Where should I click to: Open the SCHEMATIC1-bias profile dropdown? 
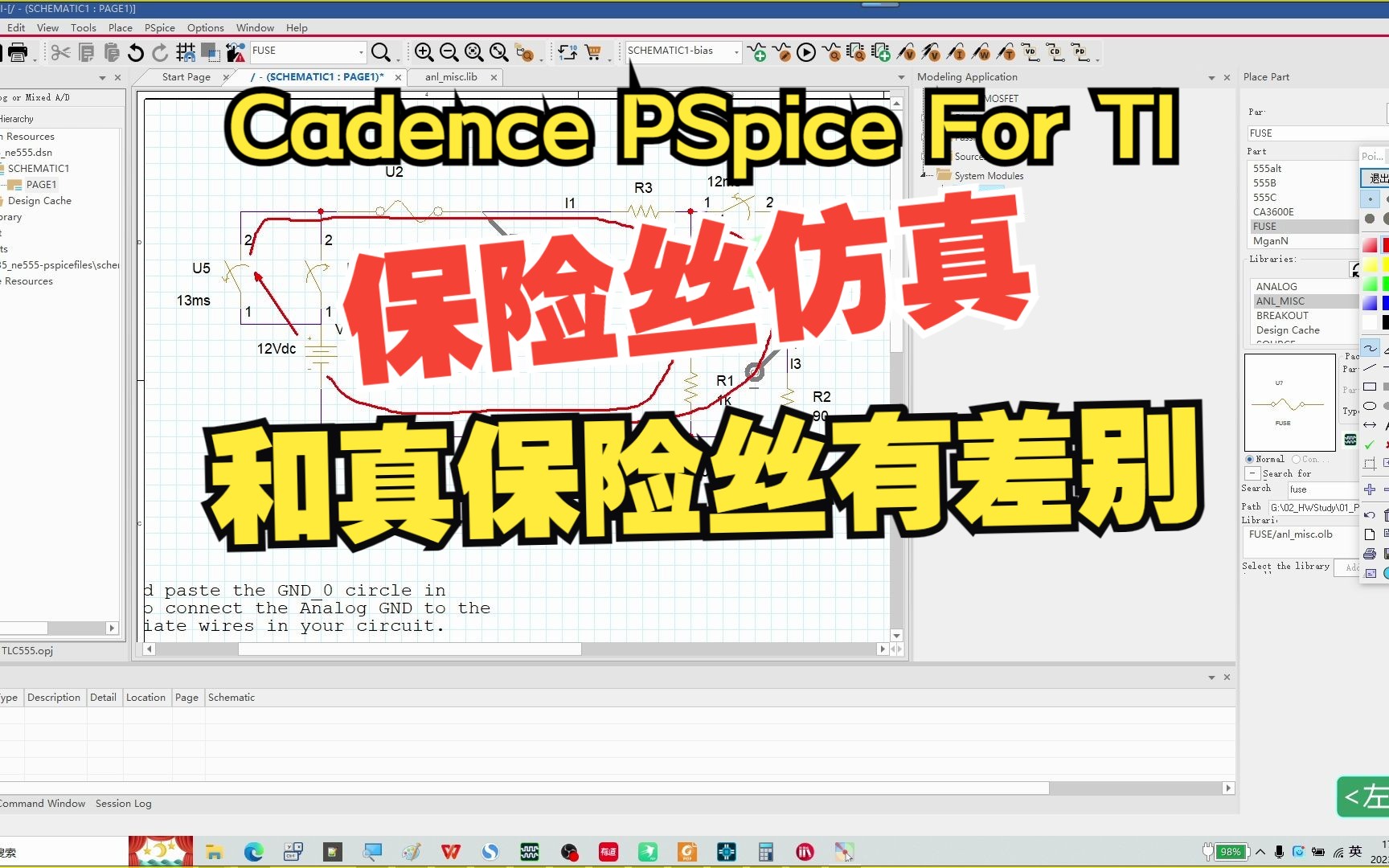coord(736,51)
